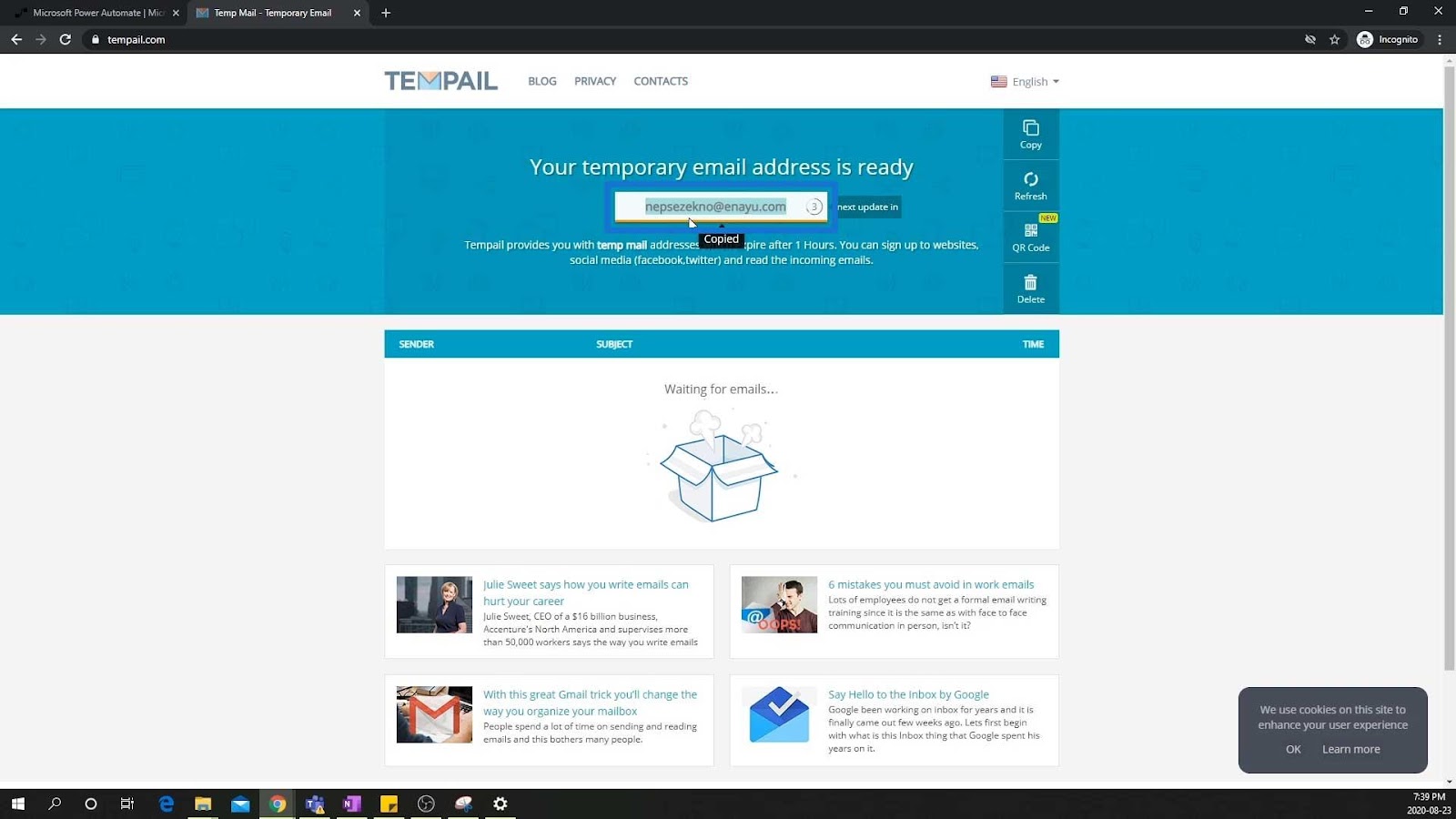Click the page vertical scrollbar
The height and width of the screenshot is (819, 1456).
pos(1449,369)
